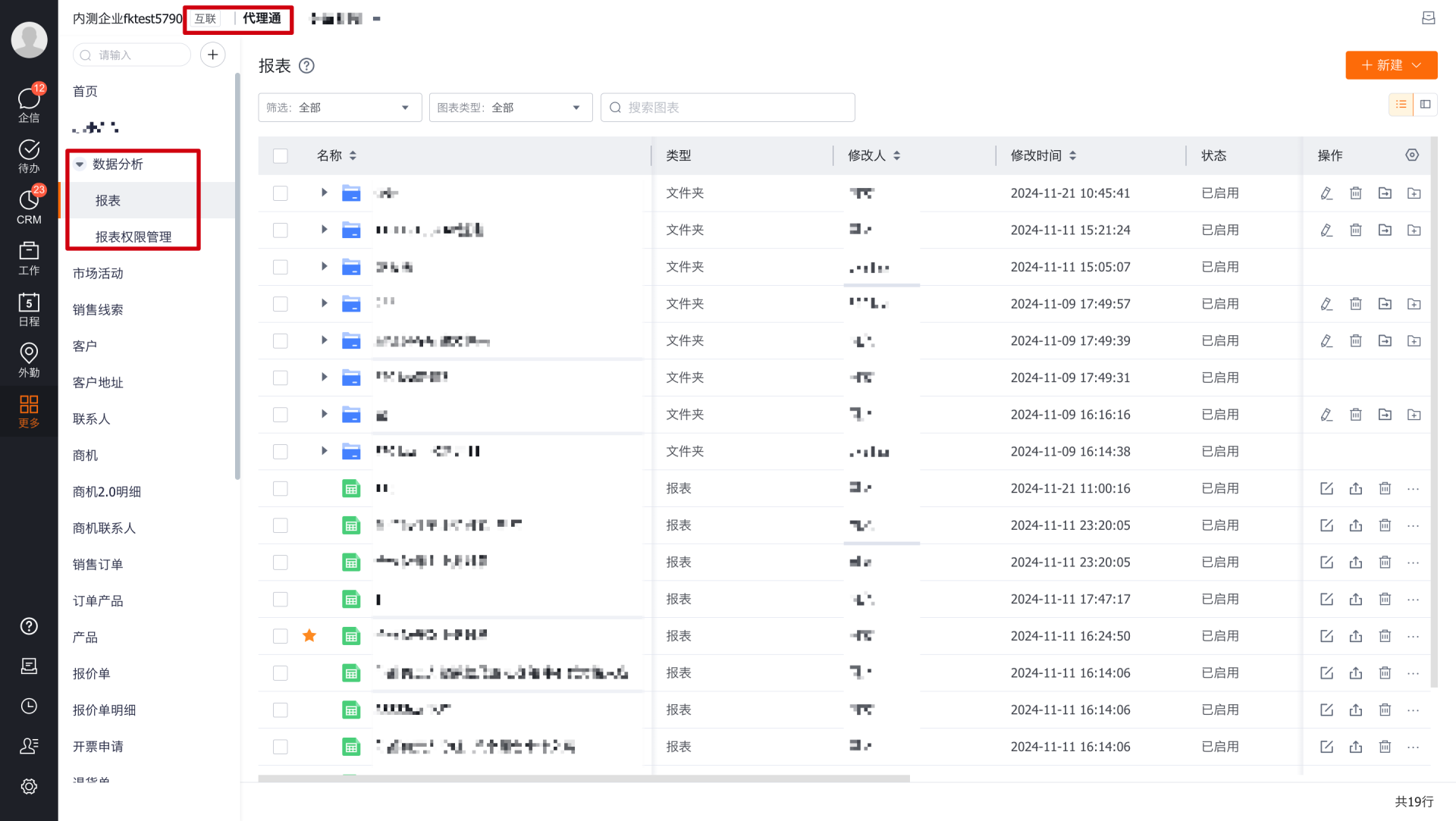Sort by 修改时间 column header
Viewport: 1456px width, 821px height.
point(1043,155)
